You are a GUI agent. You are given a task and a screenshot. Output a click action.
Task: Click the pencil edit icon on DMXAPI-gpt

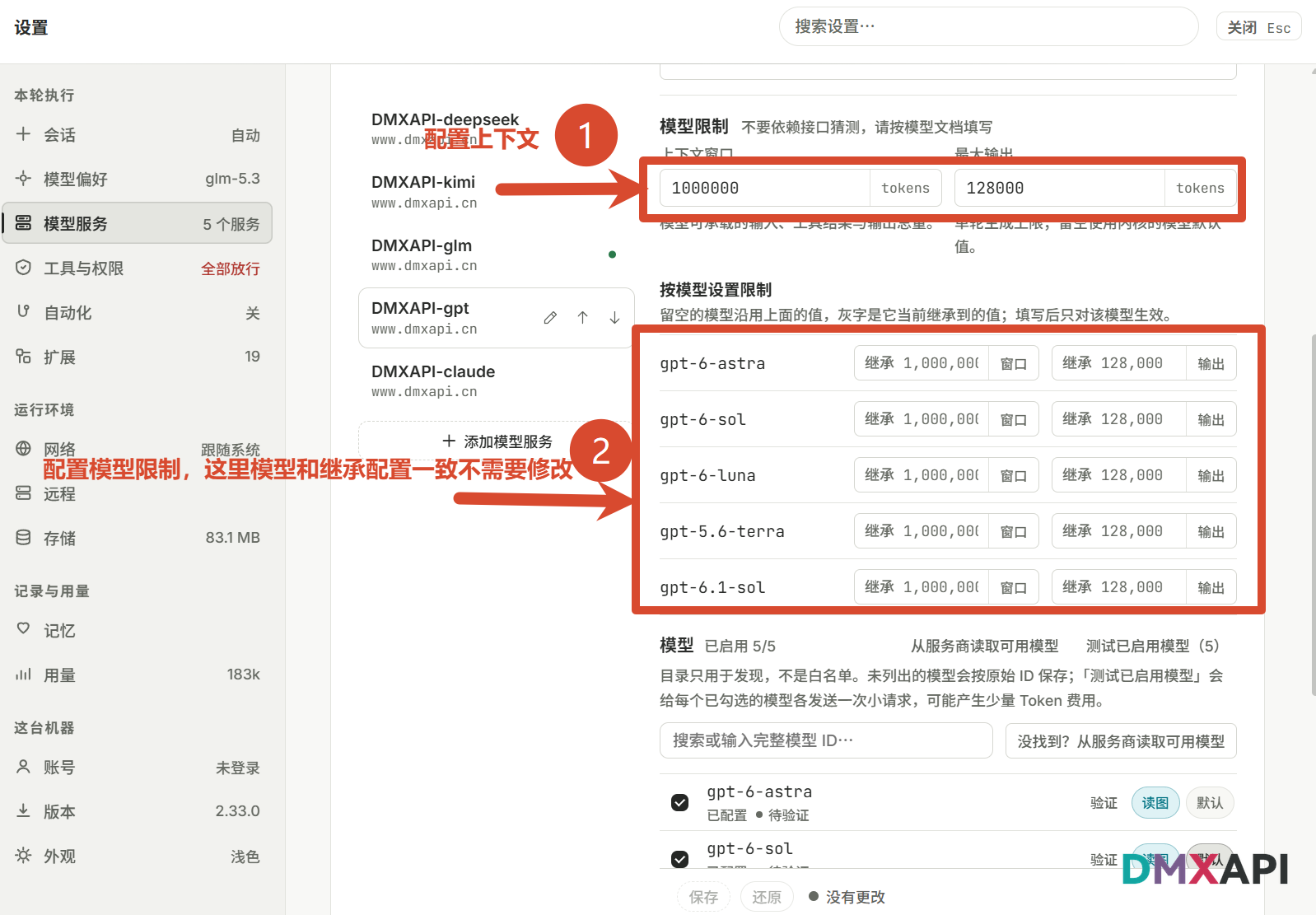coord(550,318)
